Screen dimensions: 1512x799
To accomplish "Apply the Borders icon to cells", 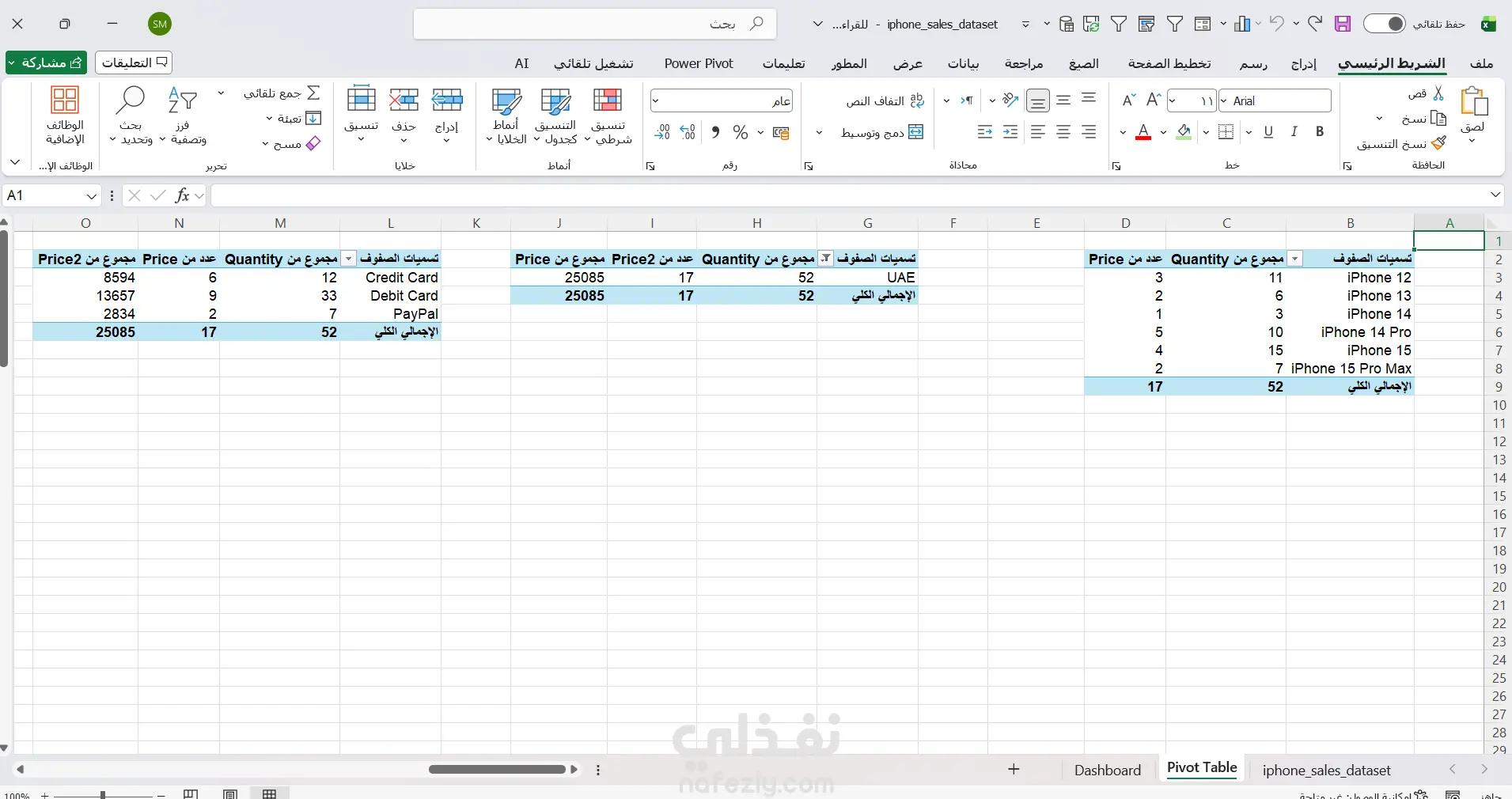I will pyautogui.click(x=1226, y=132).
